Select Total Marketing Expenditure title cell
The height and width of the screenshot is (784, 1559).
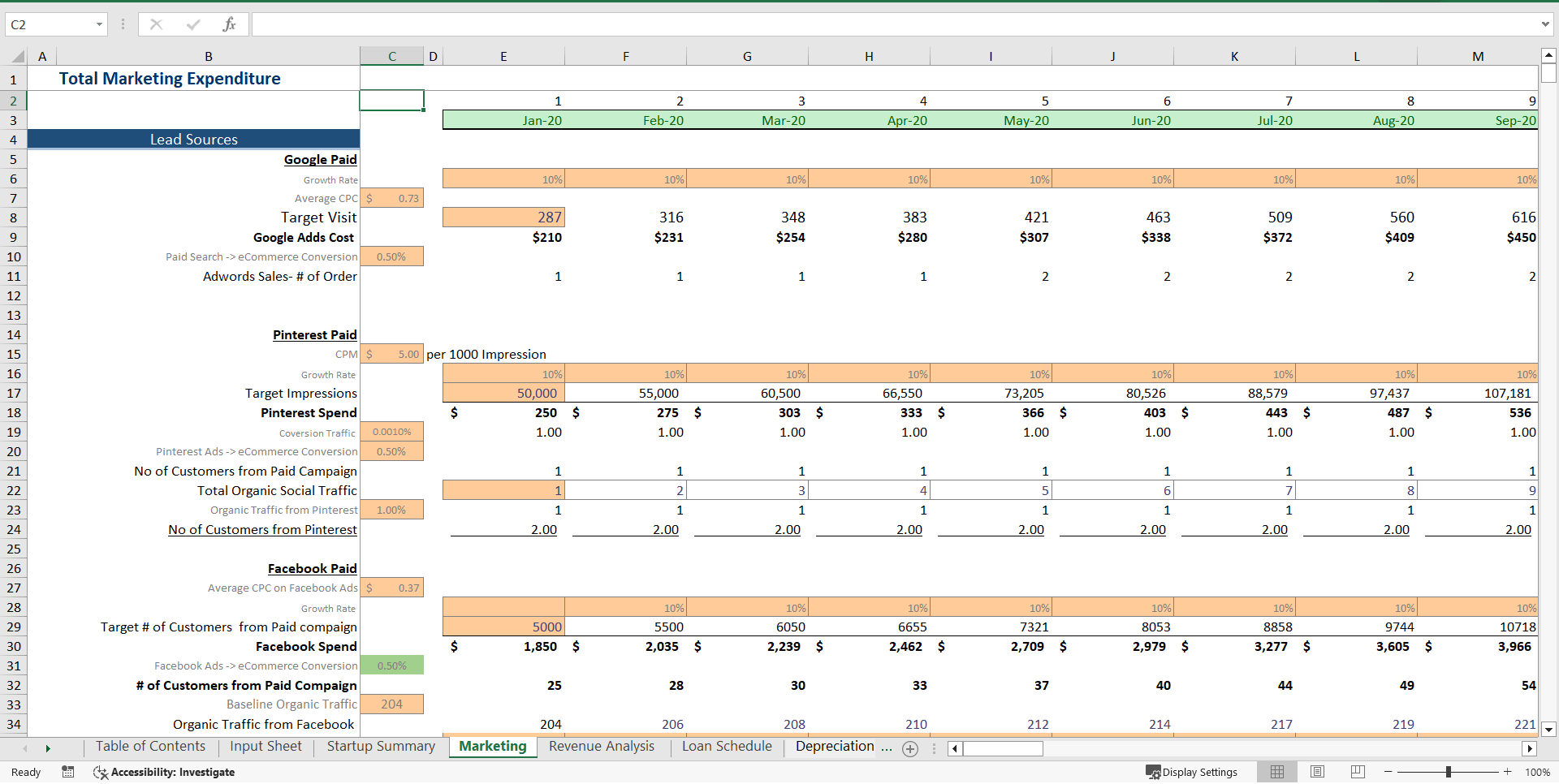tap(193, 79)
